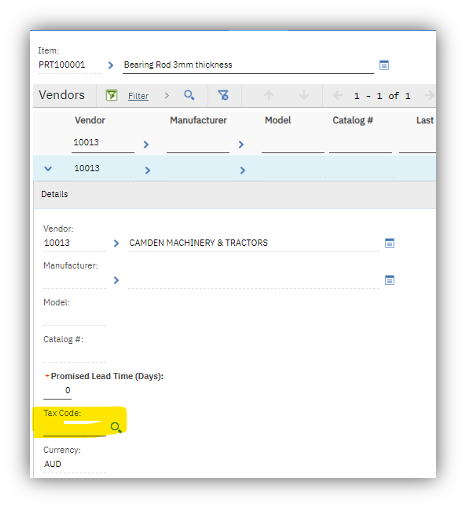Open manufacturer detail menu chevron in row 10013
Image resolution: width=466 pixels, height=508 pixels.
(243, 170)
